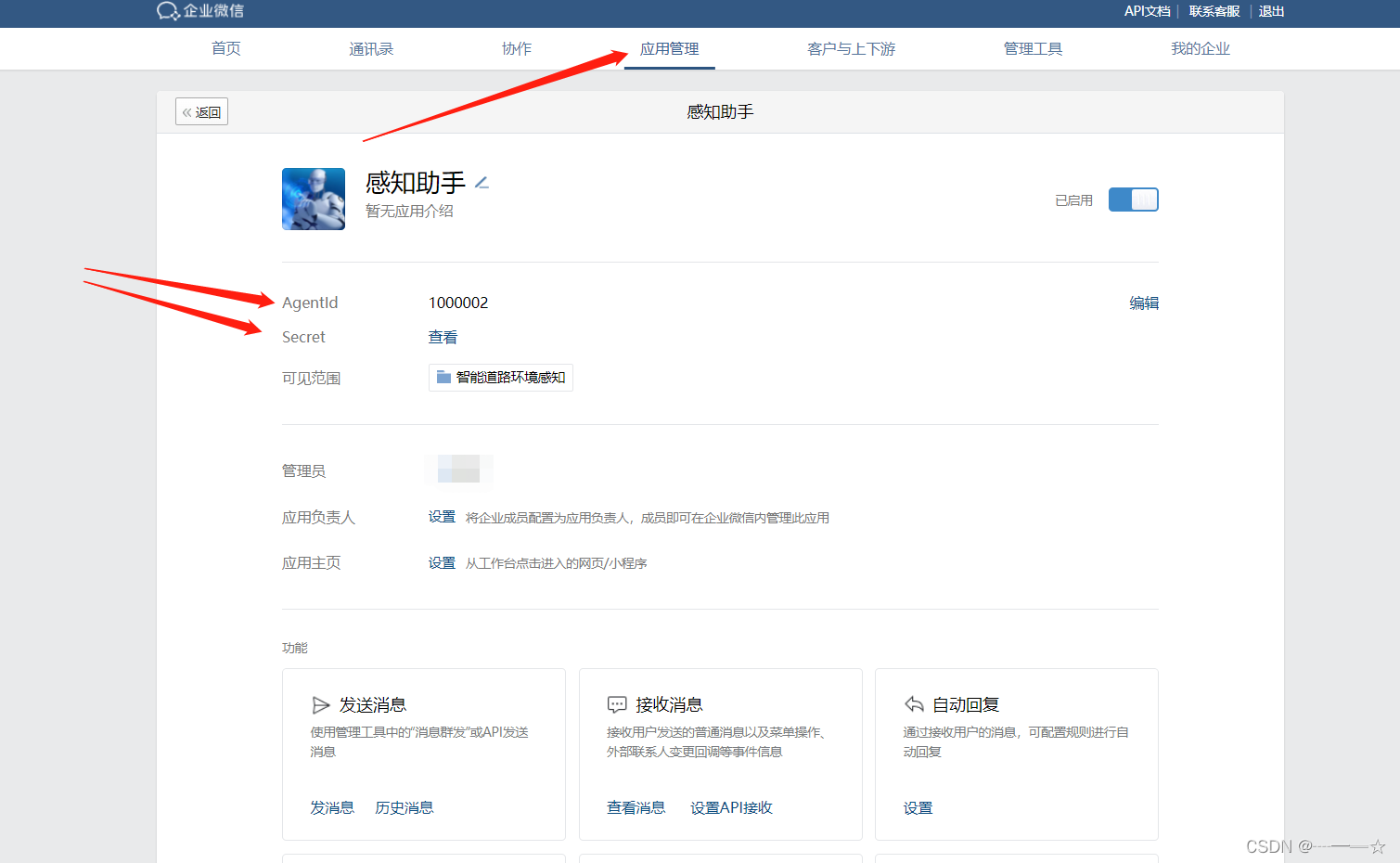Click the 发消息 link
Image resolution: width=1400 pixels, height=863 pixels.
click(332, 808)
